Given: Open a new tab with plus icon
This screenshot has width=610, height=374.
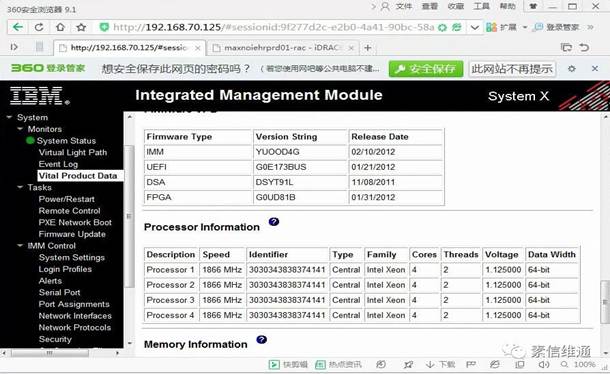Looking at the screenshot, I should pos(368,48).
